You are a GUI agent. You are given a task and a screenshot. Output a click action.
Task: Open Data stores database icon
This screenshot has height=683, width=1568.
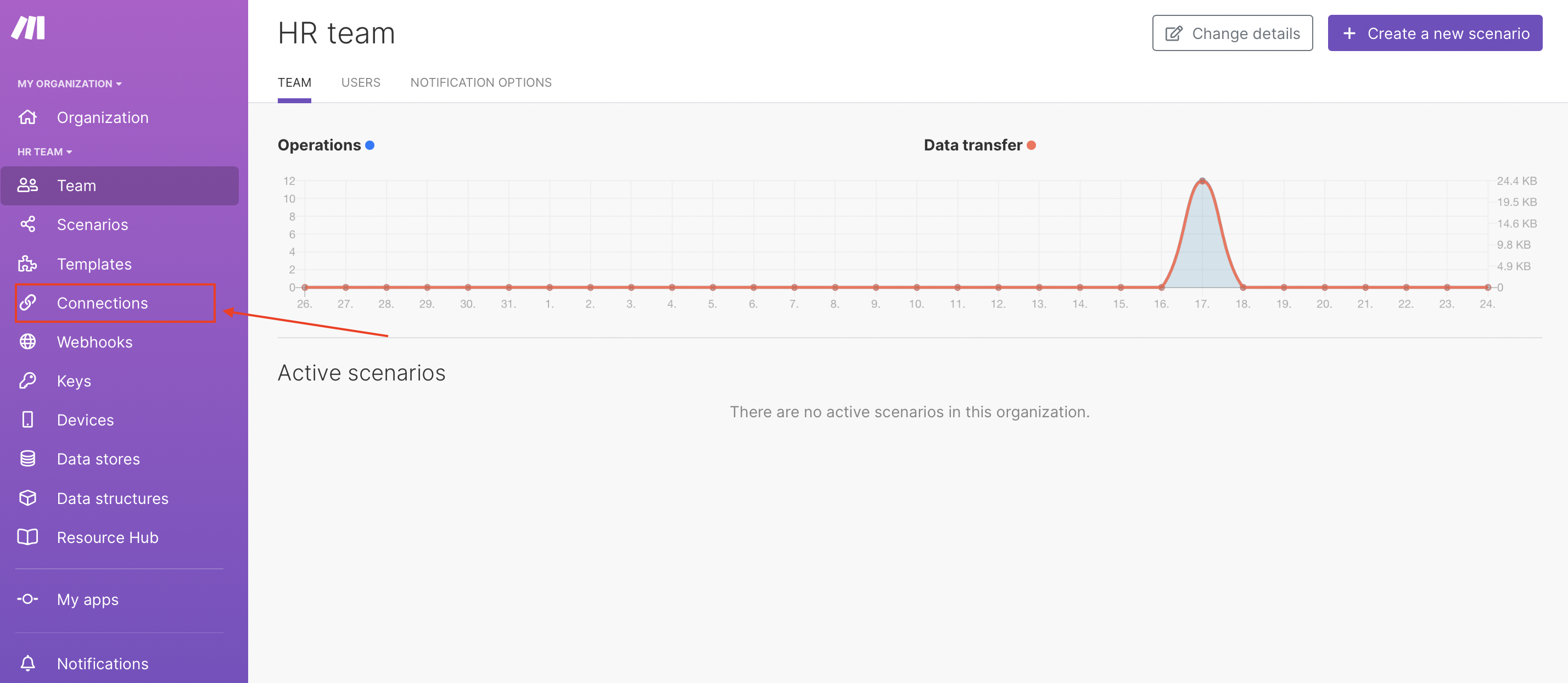tap(27, 458)
